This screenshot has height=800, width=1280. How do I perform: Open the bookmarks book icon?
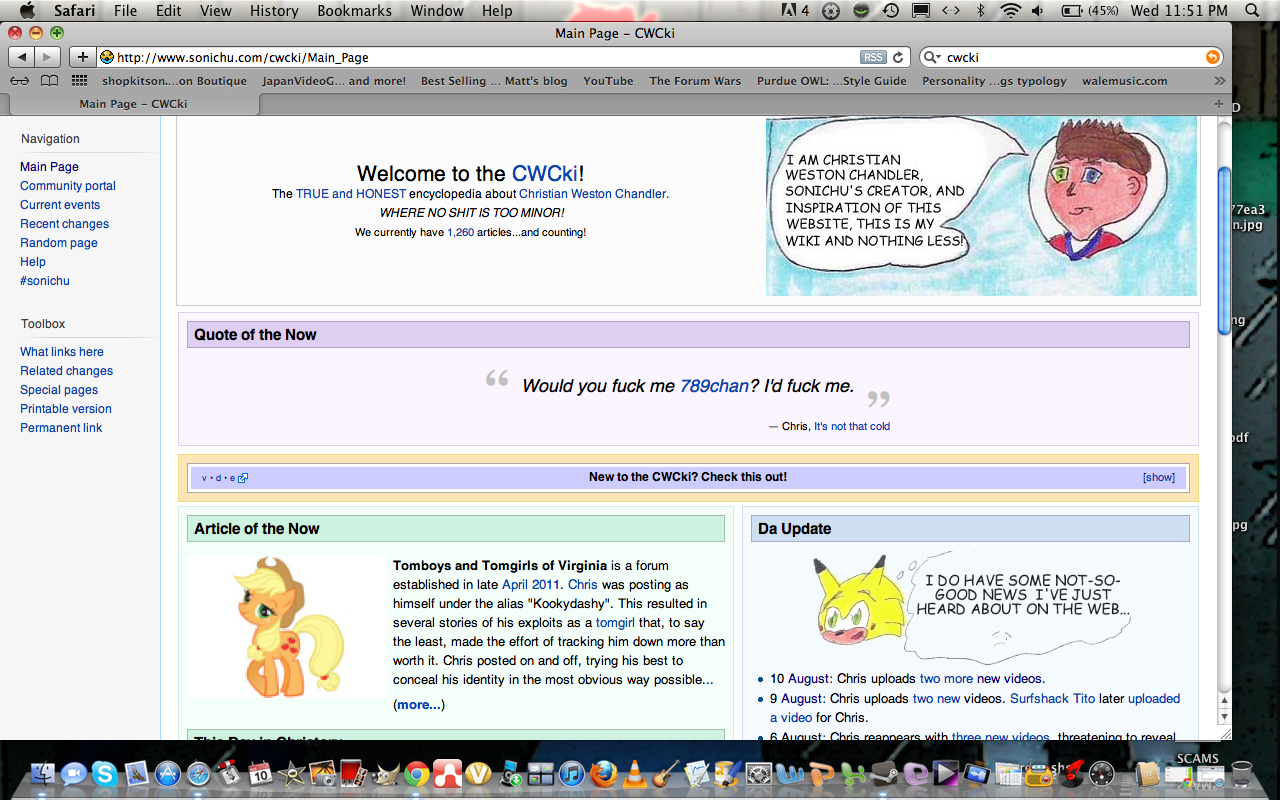[x=49, y=81]
